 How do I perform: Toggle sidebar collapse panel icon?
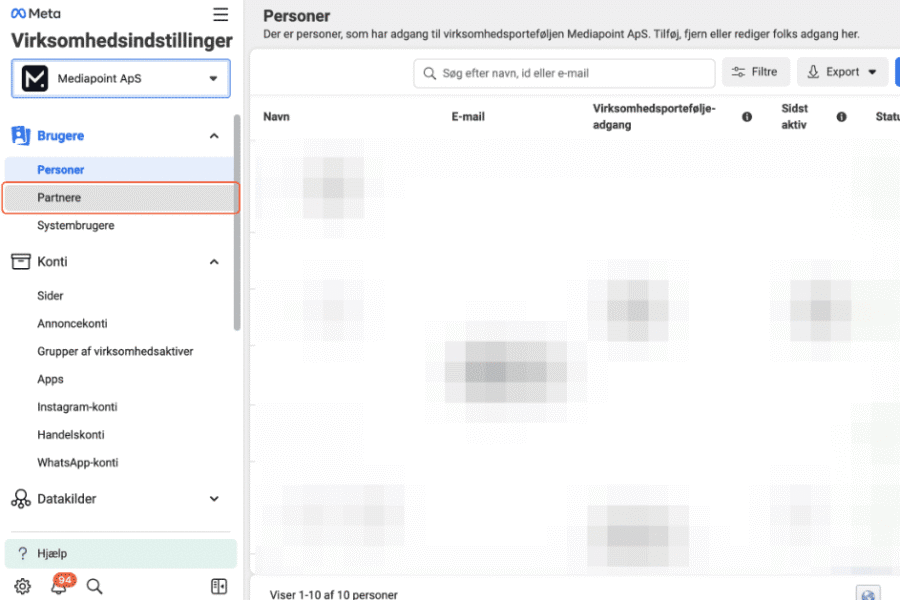(219, 586)
